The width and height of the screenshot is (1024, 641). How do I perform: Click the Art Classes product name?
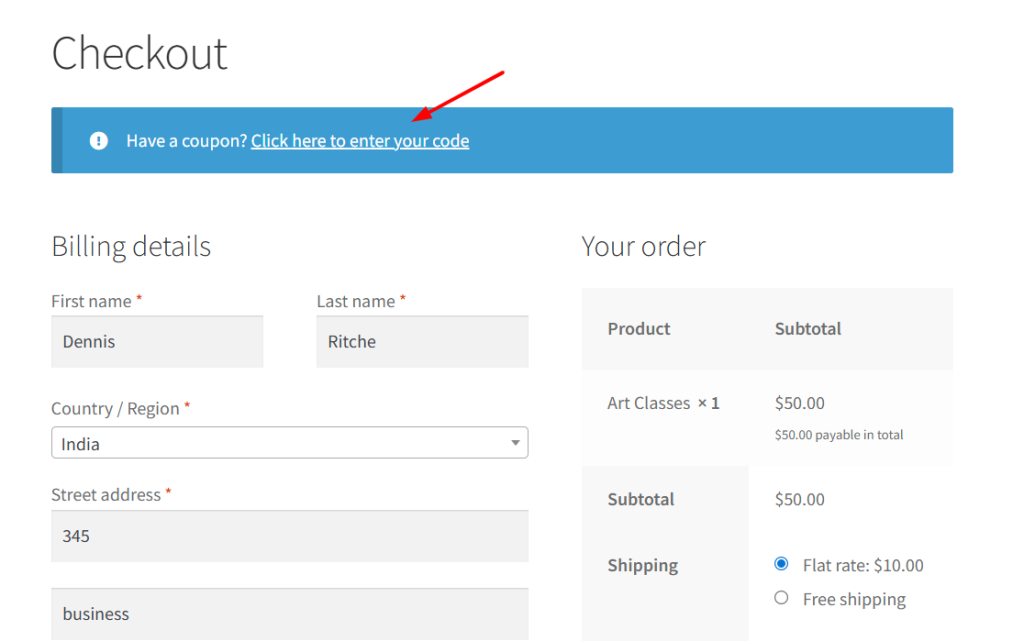(x=648, y=403)
